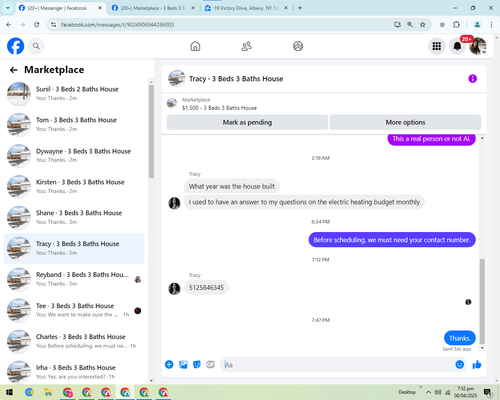
Task: Open a new browser tab
Action: [300, 8]
